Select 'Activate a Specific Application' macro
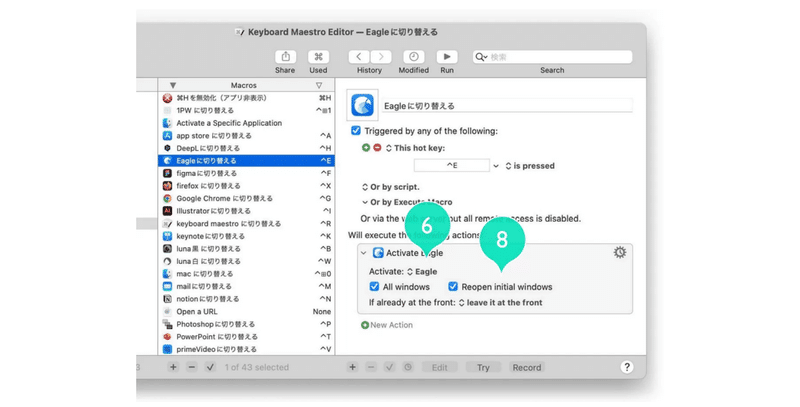800x407 pixels. pyautogui.click(x=246, y=123)
